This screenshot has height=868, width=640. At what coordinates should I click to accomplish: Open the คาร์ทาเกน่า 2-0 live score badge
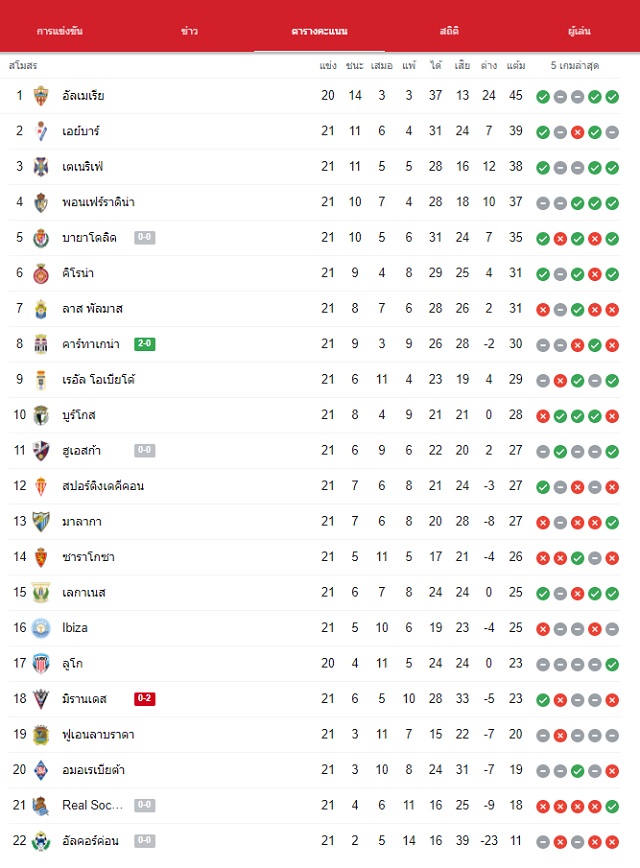(144, 344)
